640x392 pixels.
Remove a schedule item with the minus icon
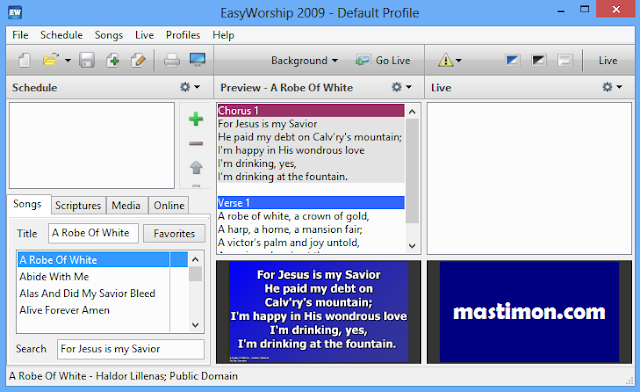pyautogui.click(x=196, y=143)
